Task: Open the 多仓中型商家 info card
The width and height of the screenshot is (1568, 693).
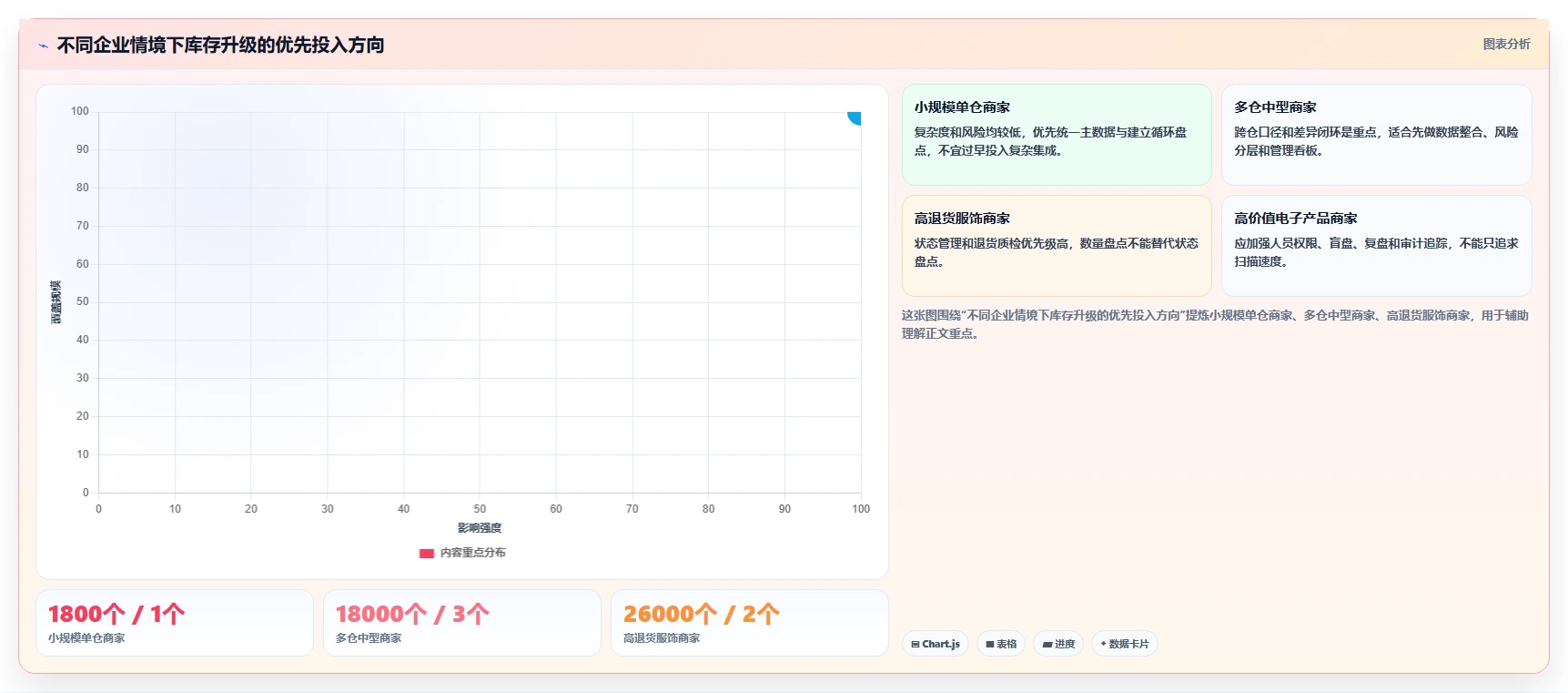Action: tap(1376, 135)
